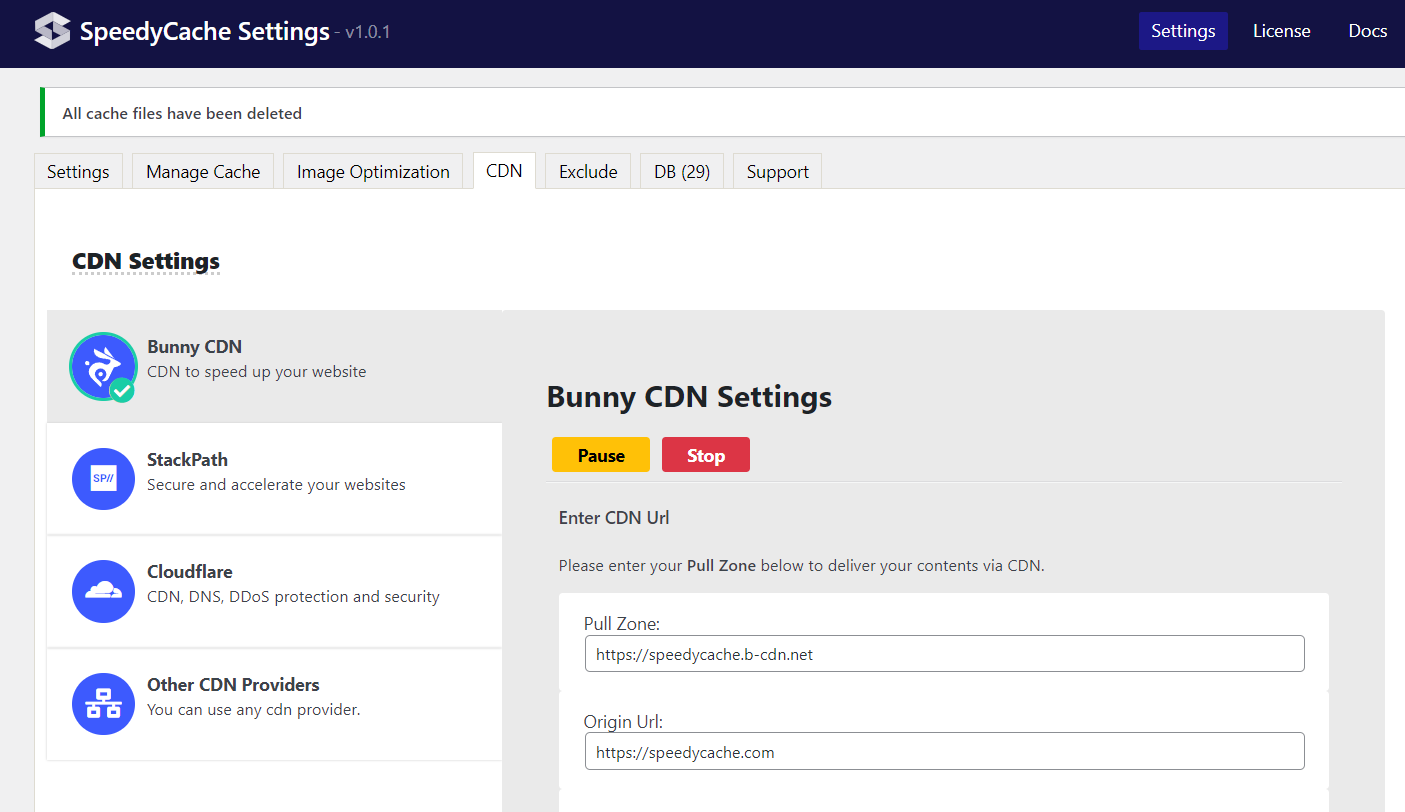Click the Other CDN Providers network icon

[103, 704]
